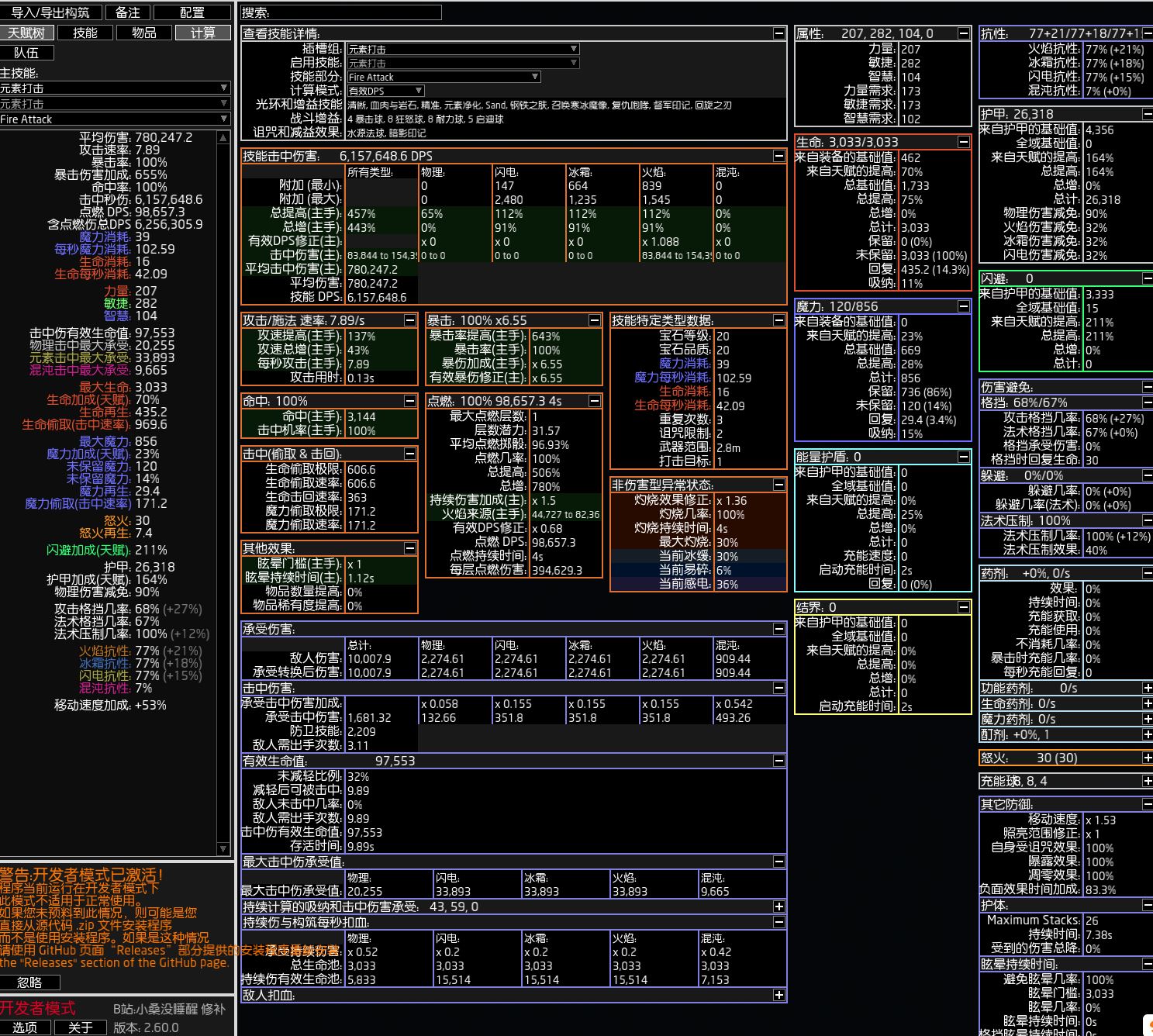Image resolution: width=1153 pixels, height=1036 pixels.
Task: Switch to the 物品 items tab
Action: click(144, 33)
